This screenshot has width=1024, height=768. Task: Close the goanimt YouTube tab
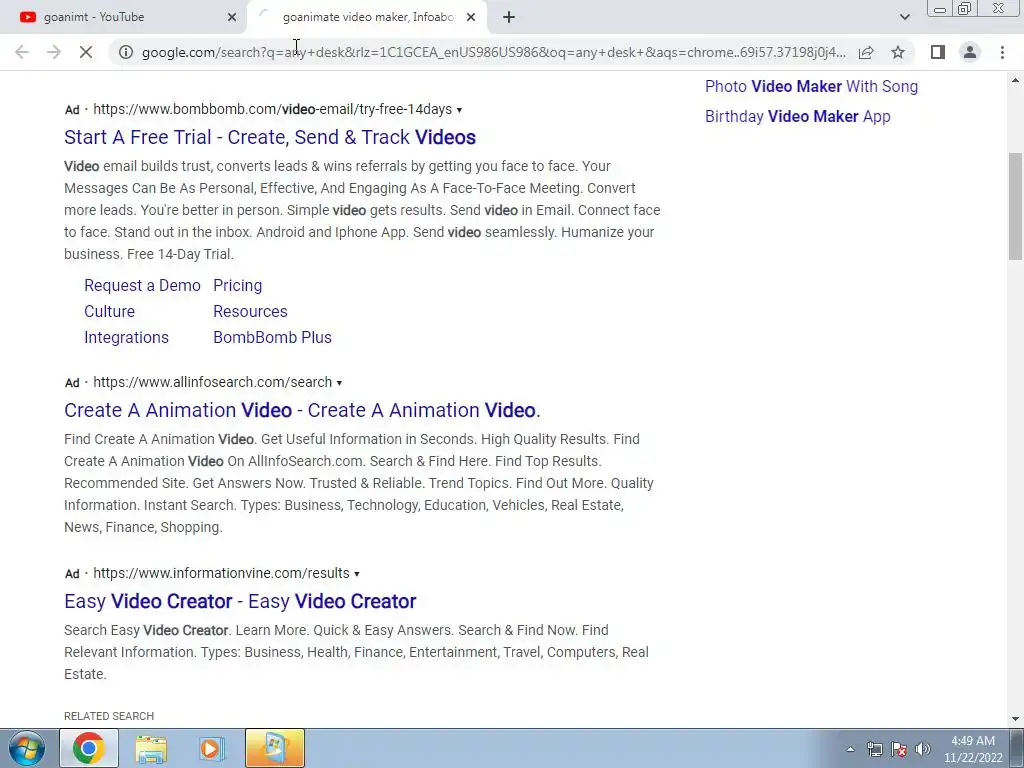[232, 17]
